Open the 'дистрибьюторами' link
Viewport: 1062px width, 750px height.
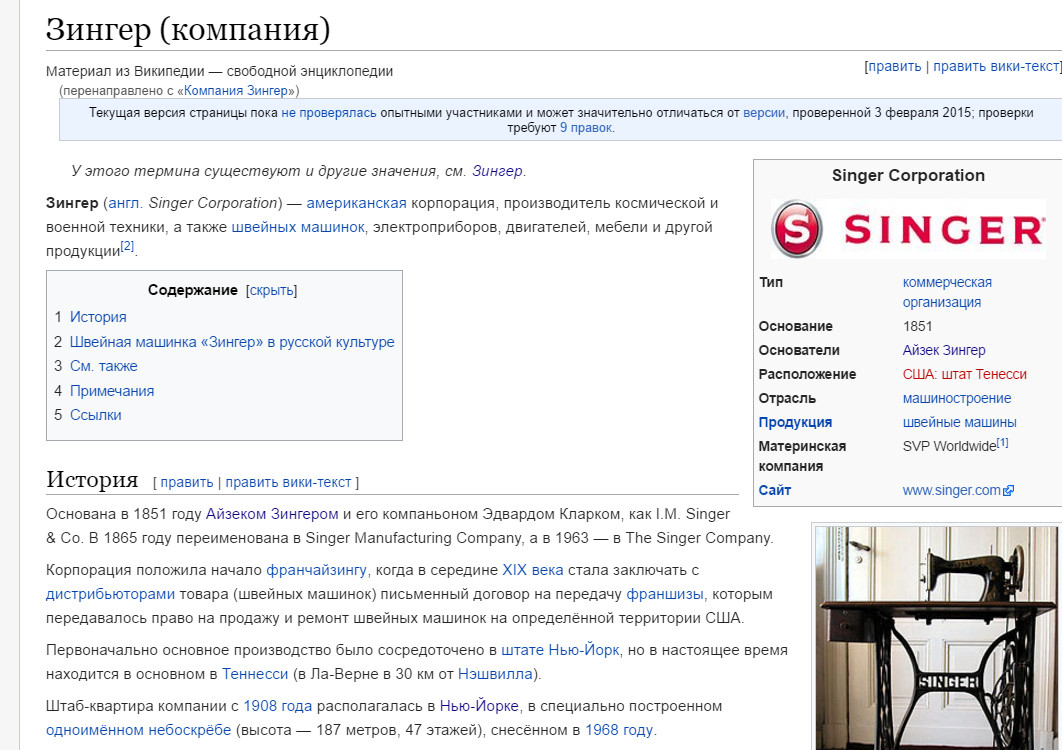coord(110,594)
